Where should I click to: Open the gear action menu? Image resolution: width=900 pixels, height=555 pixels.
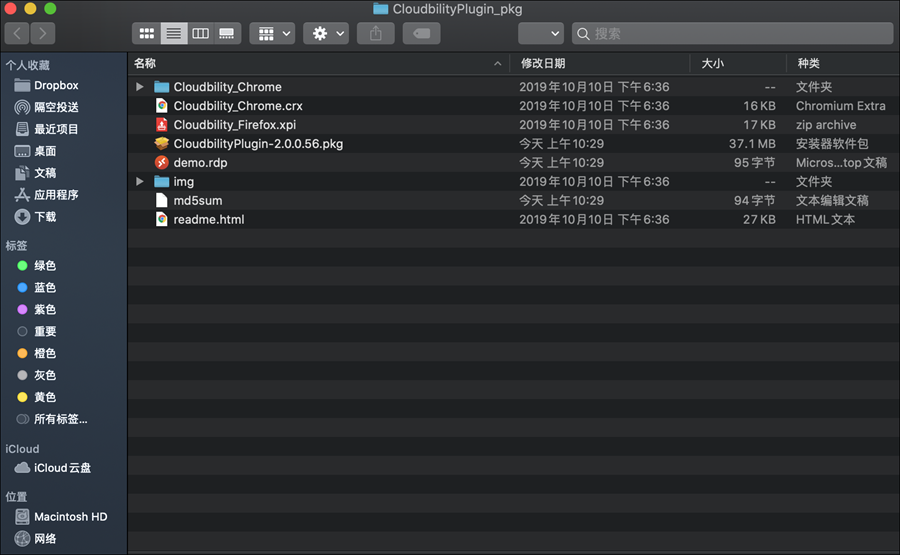pos(327,33)
